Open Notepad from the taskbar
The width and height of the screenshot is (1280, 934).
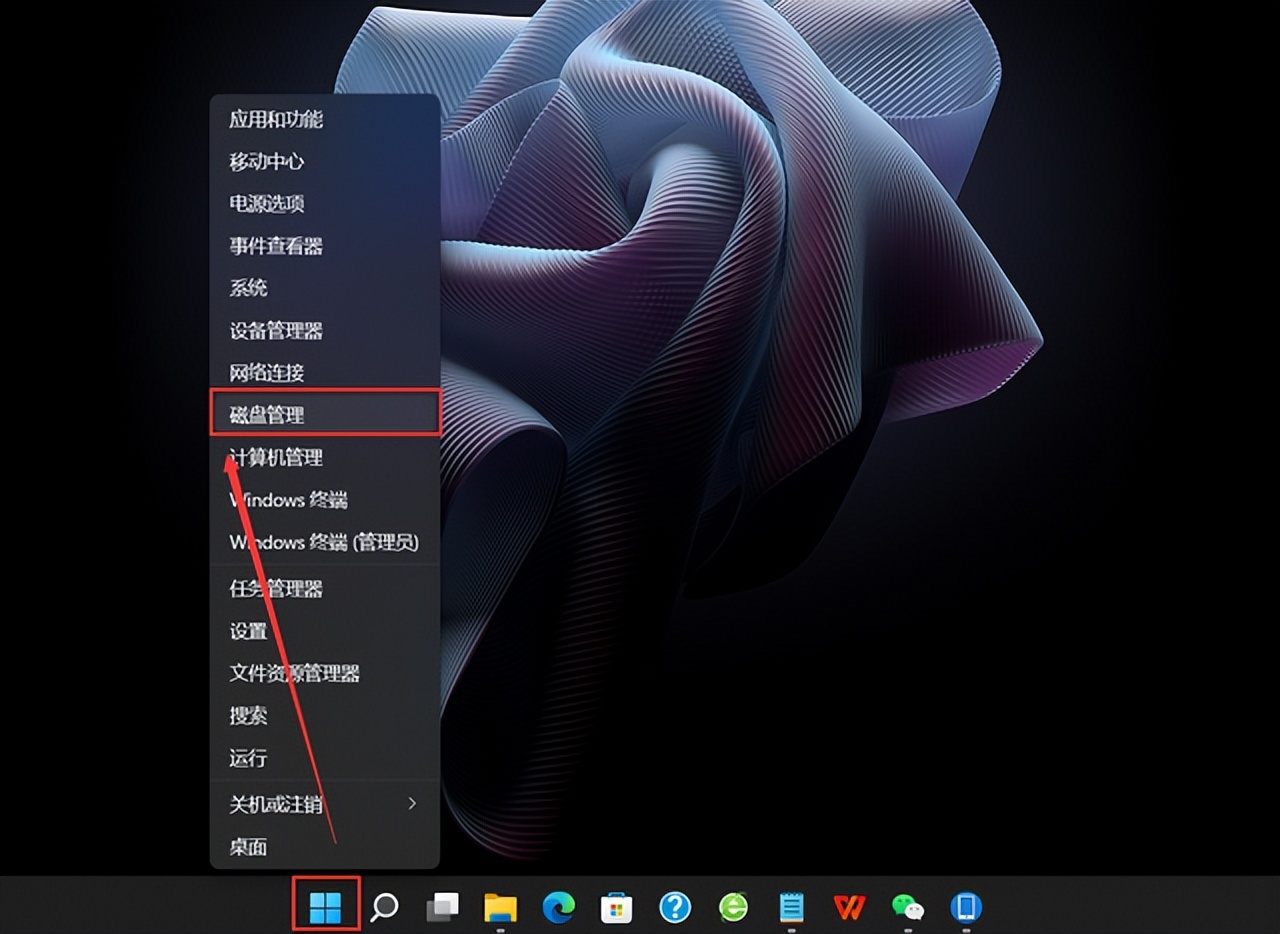pos(791,908)
